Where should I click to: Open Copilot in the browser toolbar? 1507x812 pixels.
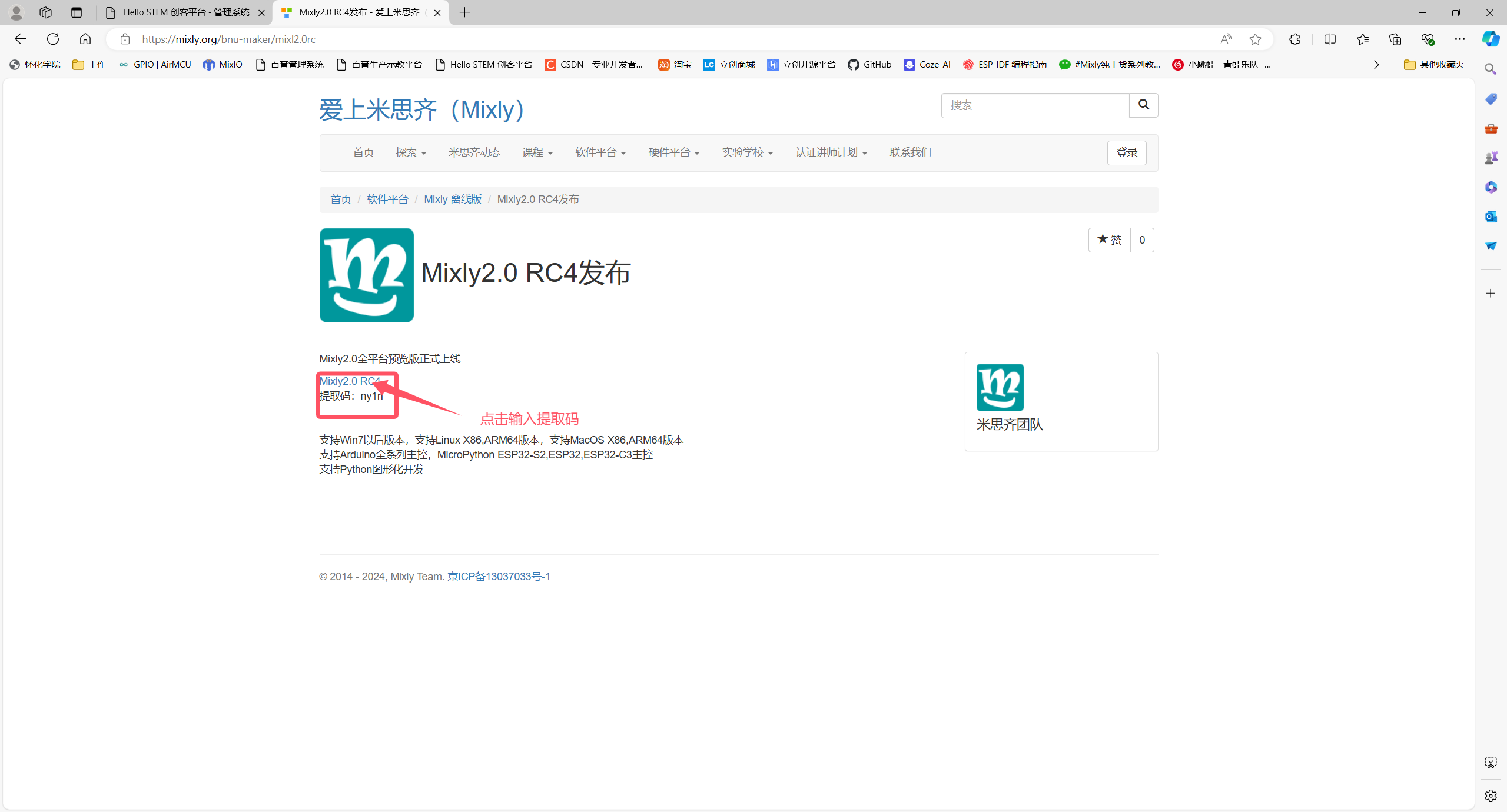1491,39
